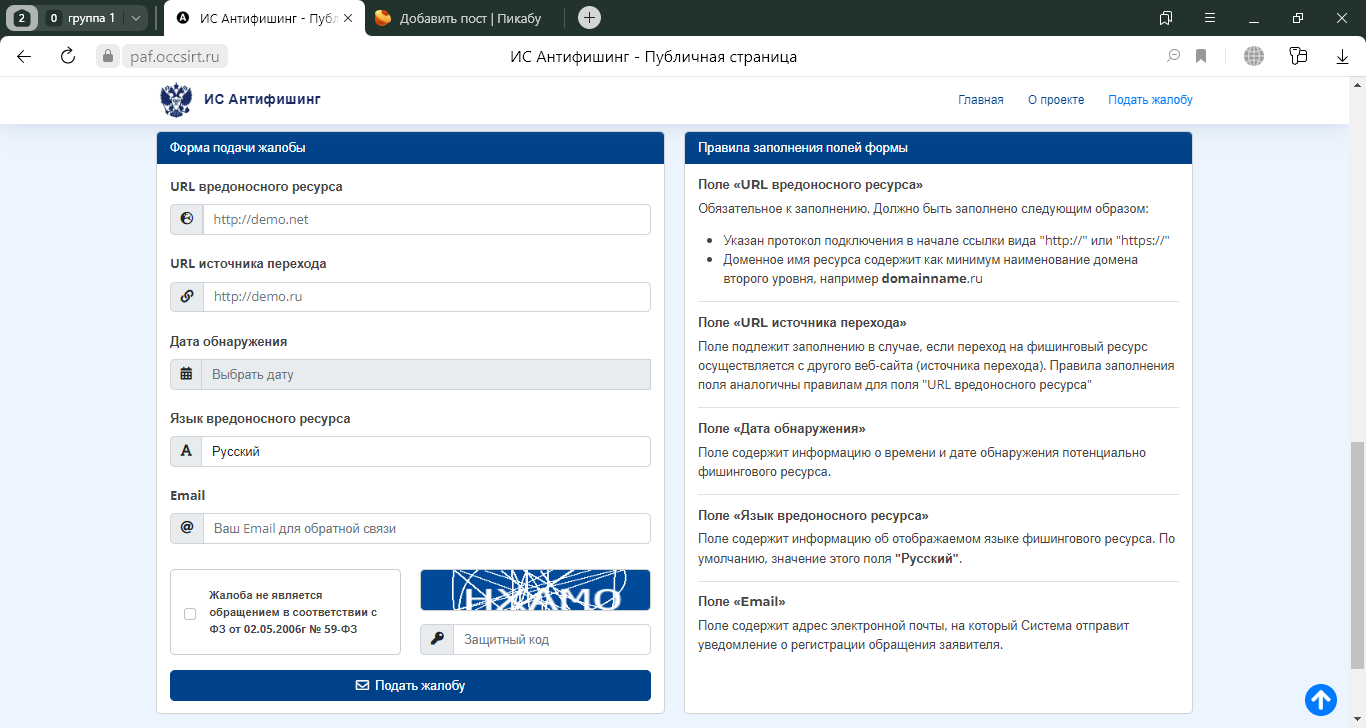The image size is (1366, 728).
Task: Click the globe icon in the browser toolbar
Action: pyautogui.click(x=1254, y=57)
